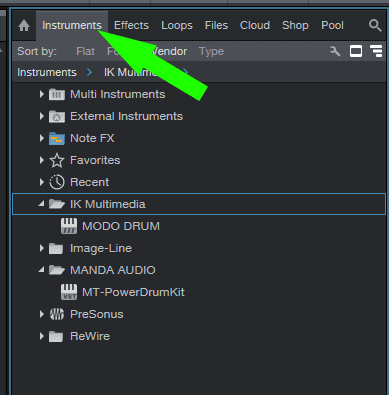Click the Multi Instruments folder icon
Image resolution: width=389 pixels, height=395 pixels.
tap(57, 94)
